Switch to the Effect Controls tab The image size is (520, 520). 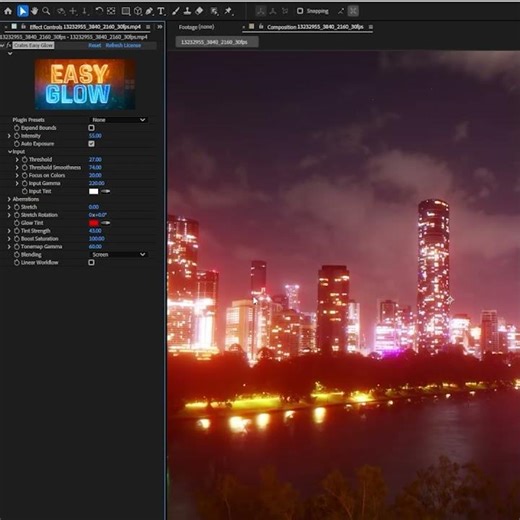click(x=85, y=27)
